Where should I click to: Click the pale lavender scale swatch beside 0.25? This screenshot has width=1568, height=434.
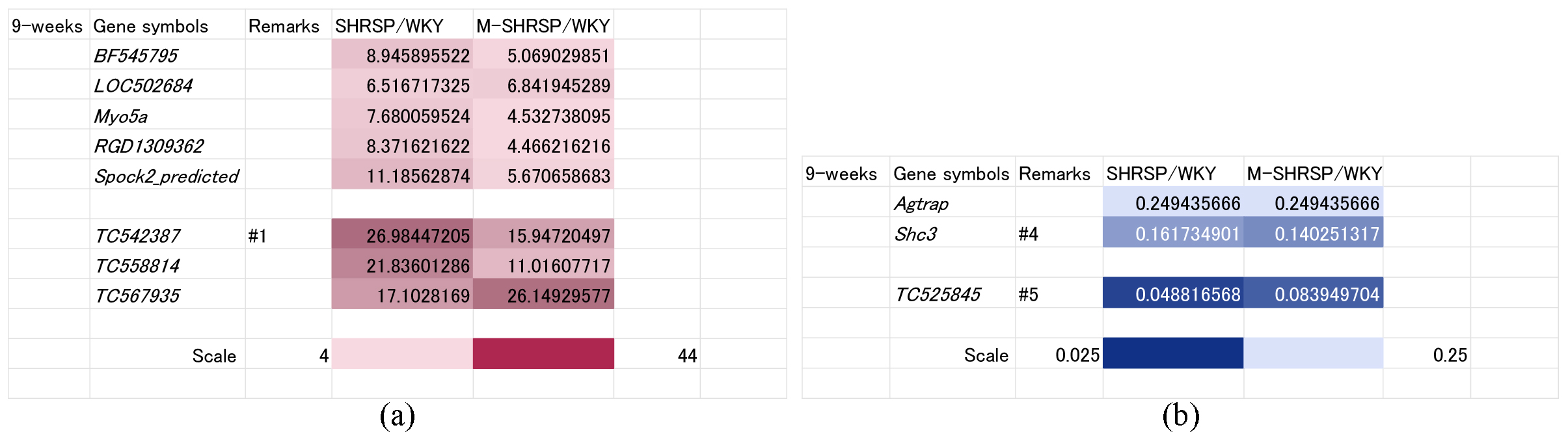tap(1313, 353)
